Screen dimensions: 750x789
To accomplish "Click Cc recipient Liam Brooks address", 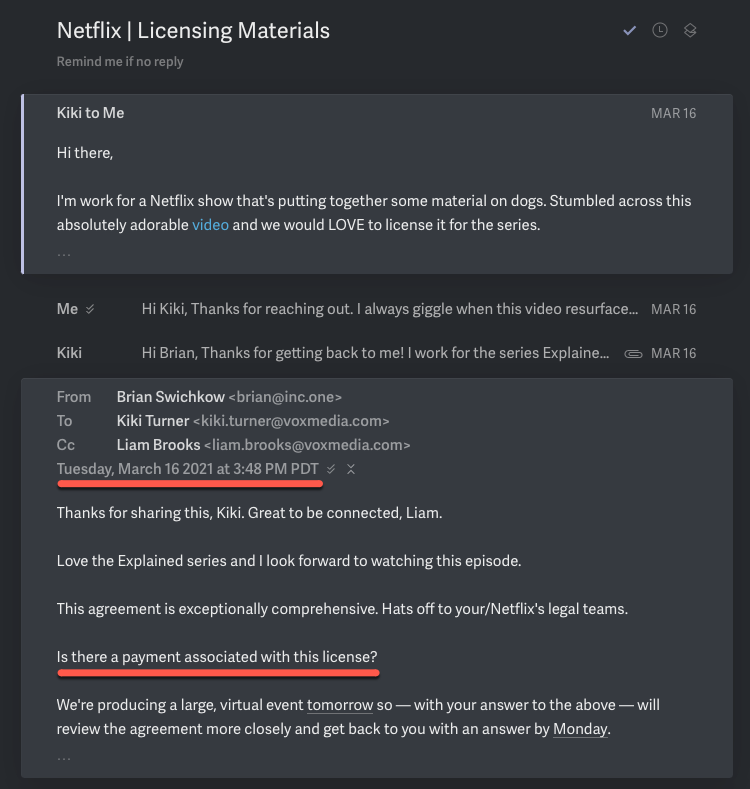I will click(x=307, y=445).
